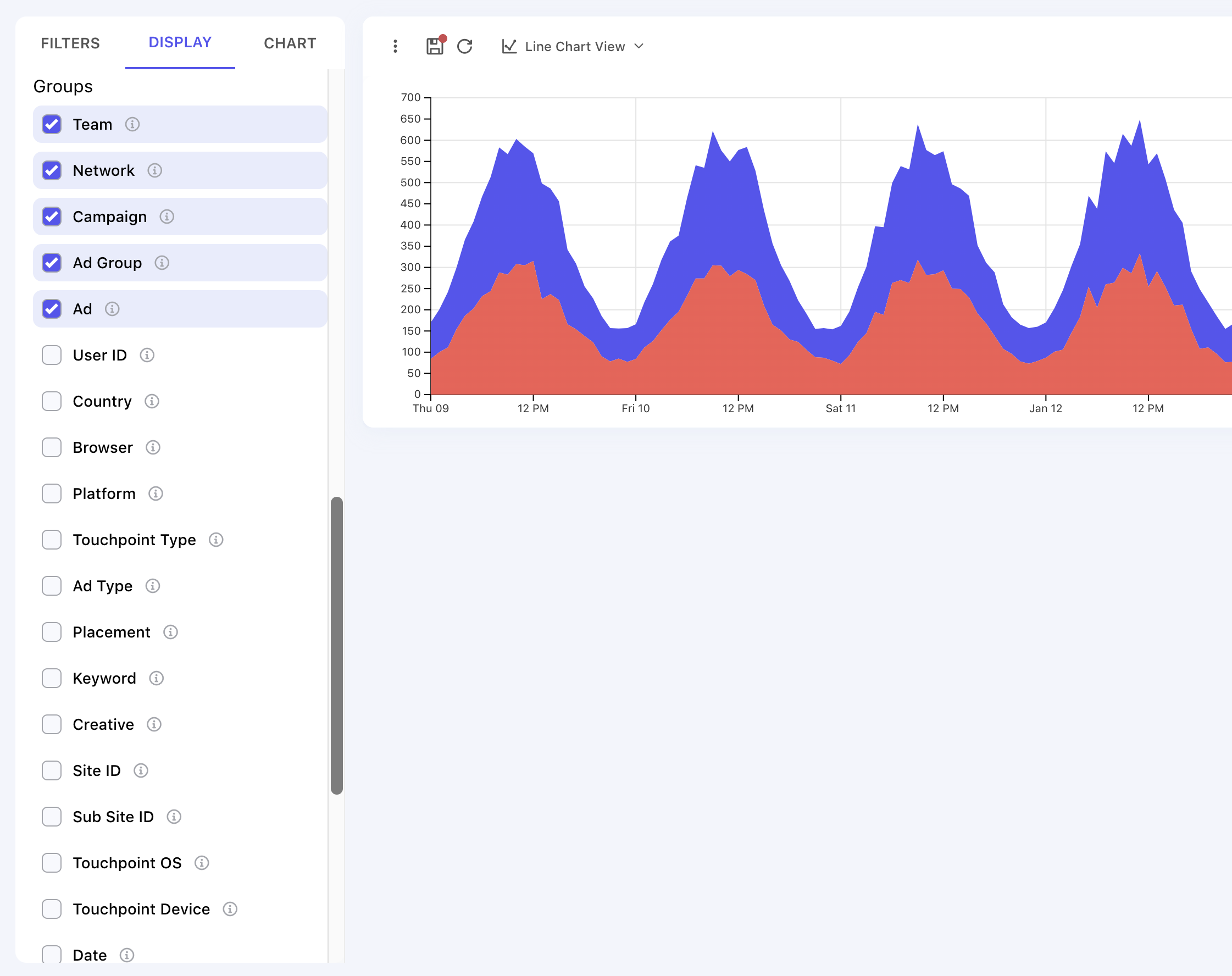Open the Line Chart View dropdown
Viewport: 1232px width, 976px height.
click(x=575, y=46)
